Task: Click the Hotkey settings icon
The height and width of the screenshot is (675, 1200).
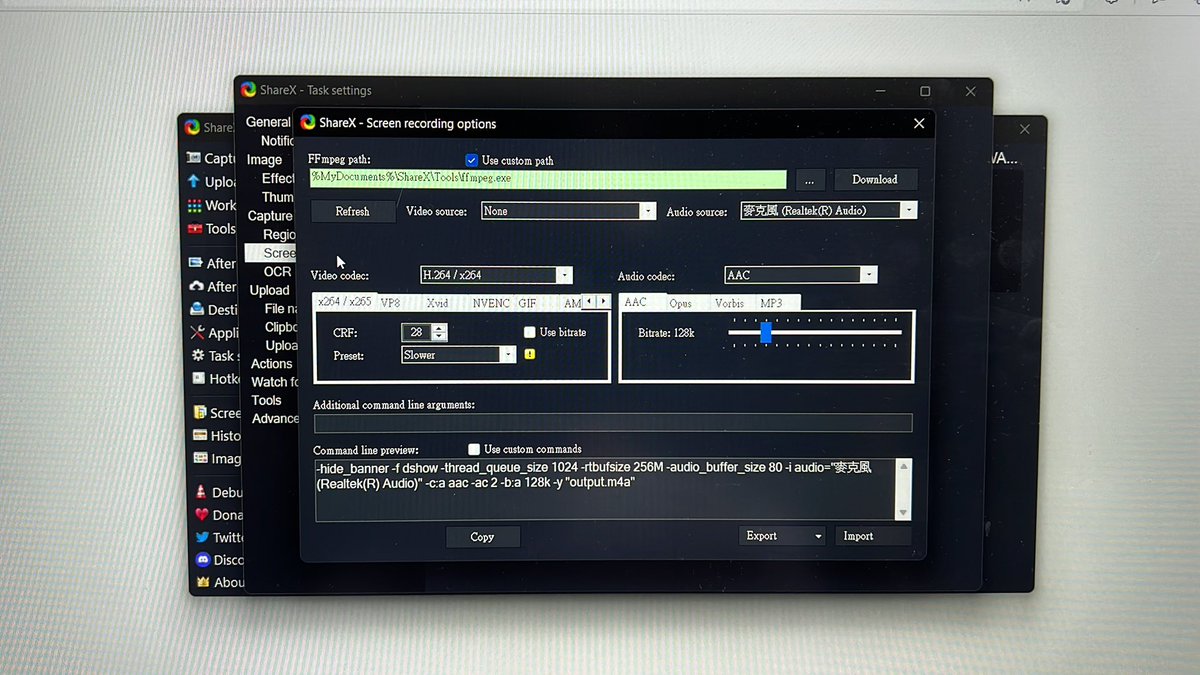Action: [198, 378]
